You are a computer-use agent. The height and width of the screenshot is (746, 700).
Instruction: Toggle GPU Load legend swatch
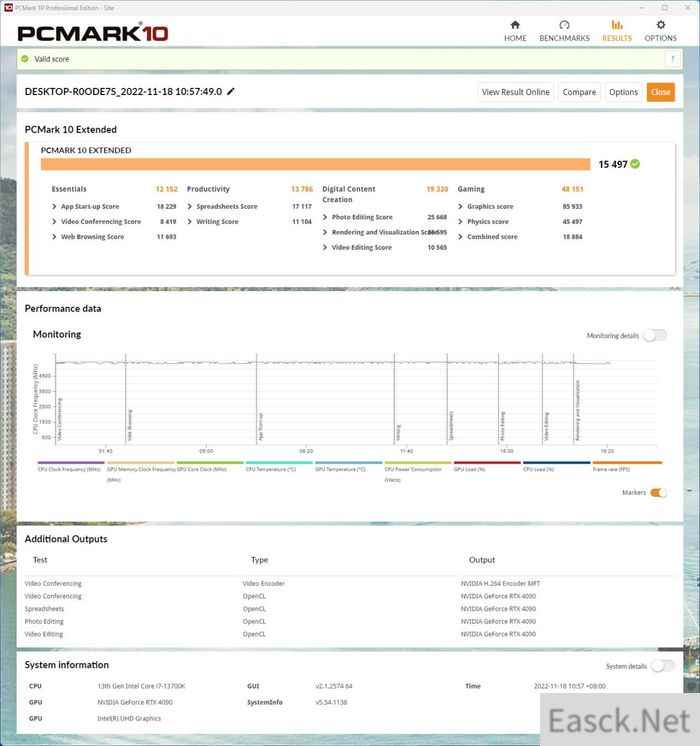(x=487, y=462)
